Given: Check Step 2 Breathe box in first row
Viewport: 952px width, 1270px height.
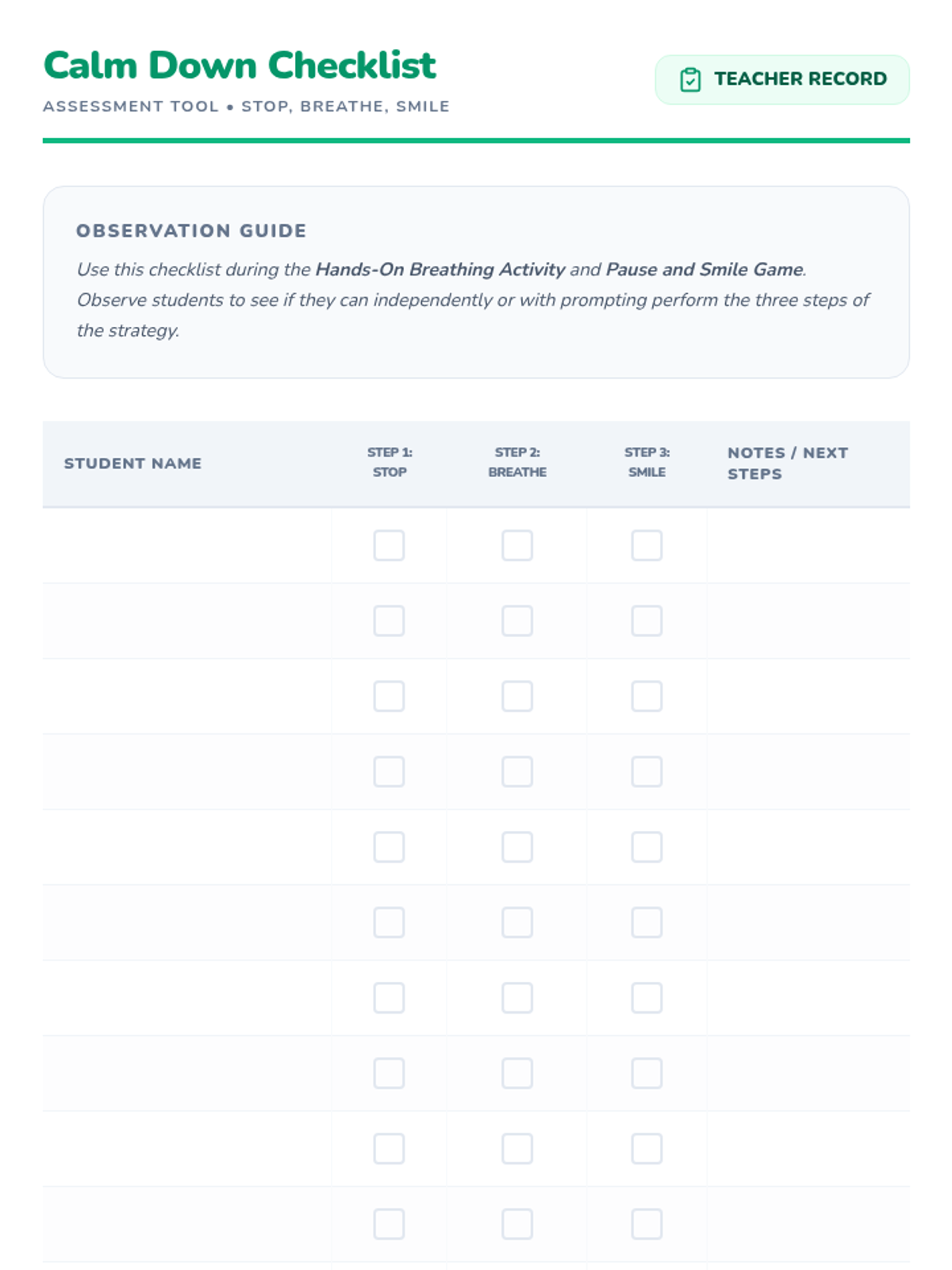Looking at the screenshot, I should (517, 545).
